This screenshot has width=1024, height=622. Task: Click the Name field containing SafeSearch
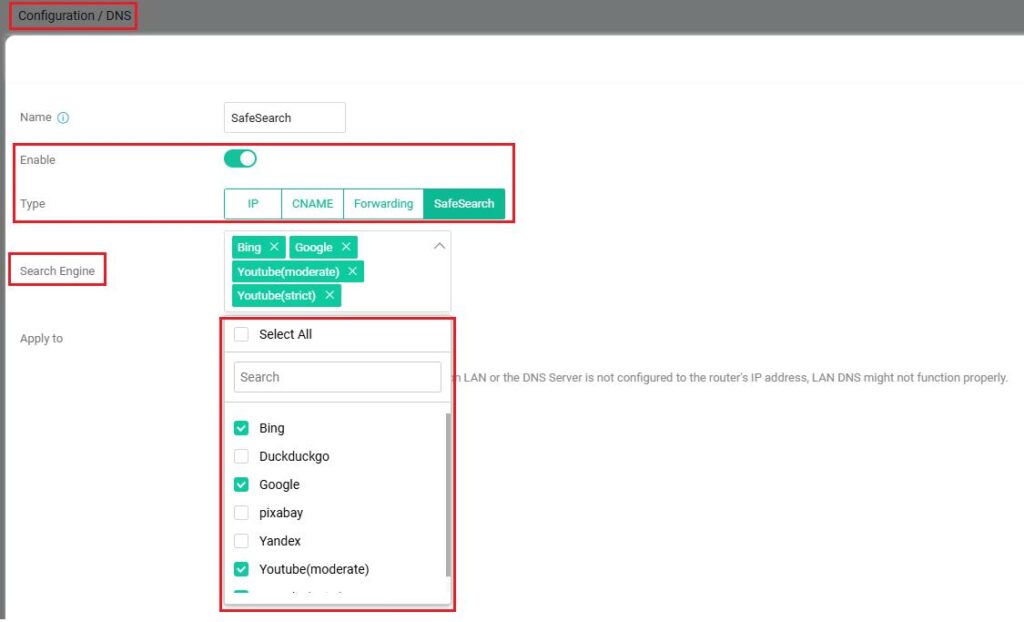click(x=285, y=118)
